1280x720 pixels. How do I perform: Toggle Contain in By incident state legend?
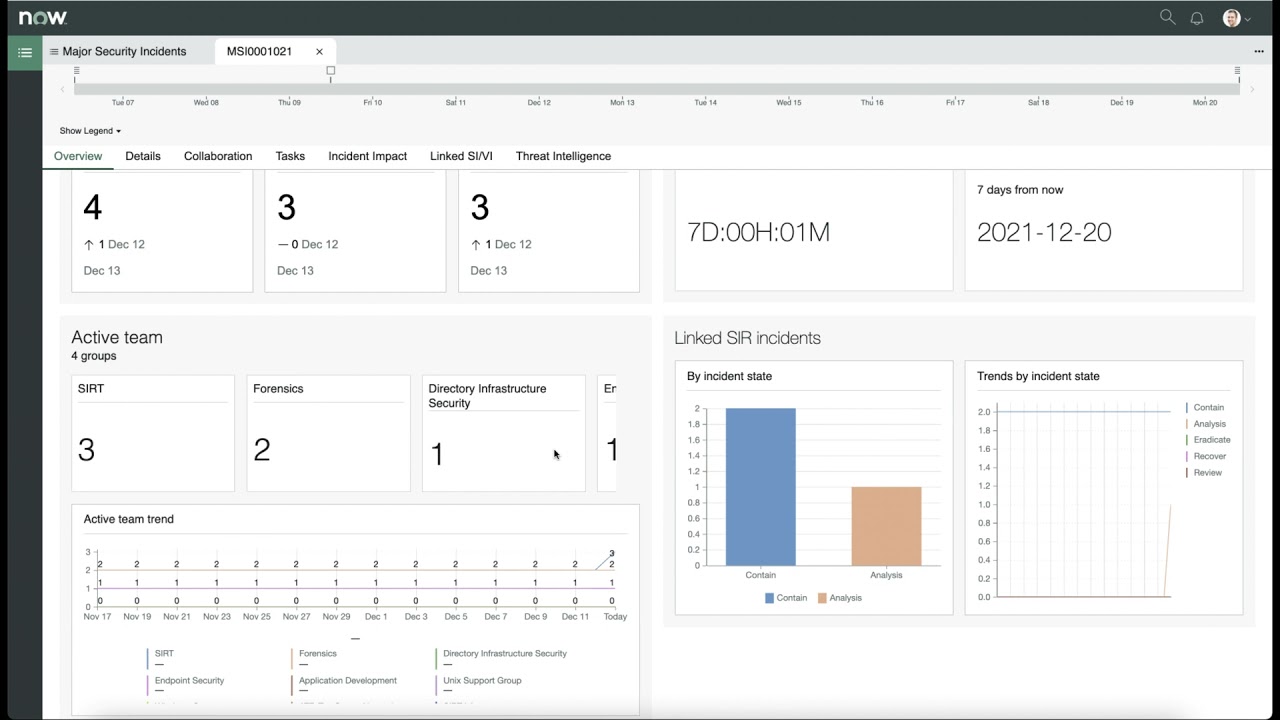tap(786, 598)
